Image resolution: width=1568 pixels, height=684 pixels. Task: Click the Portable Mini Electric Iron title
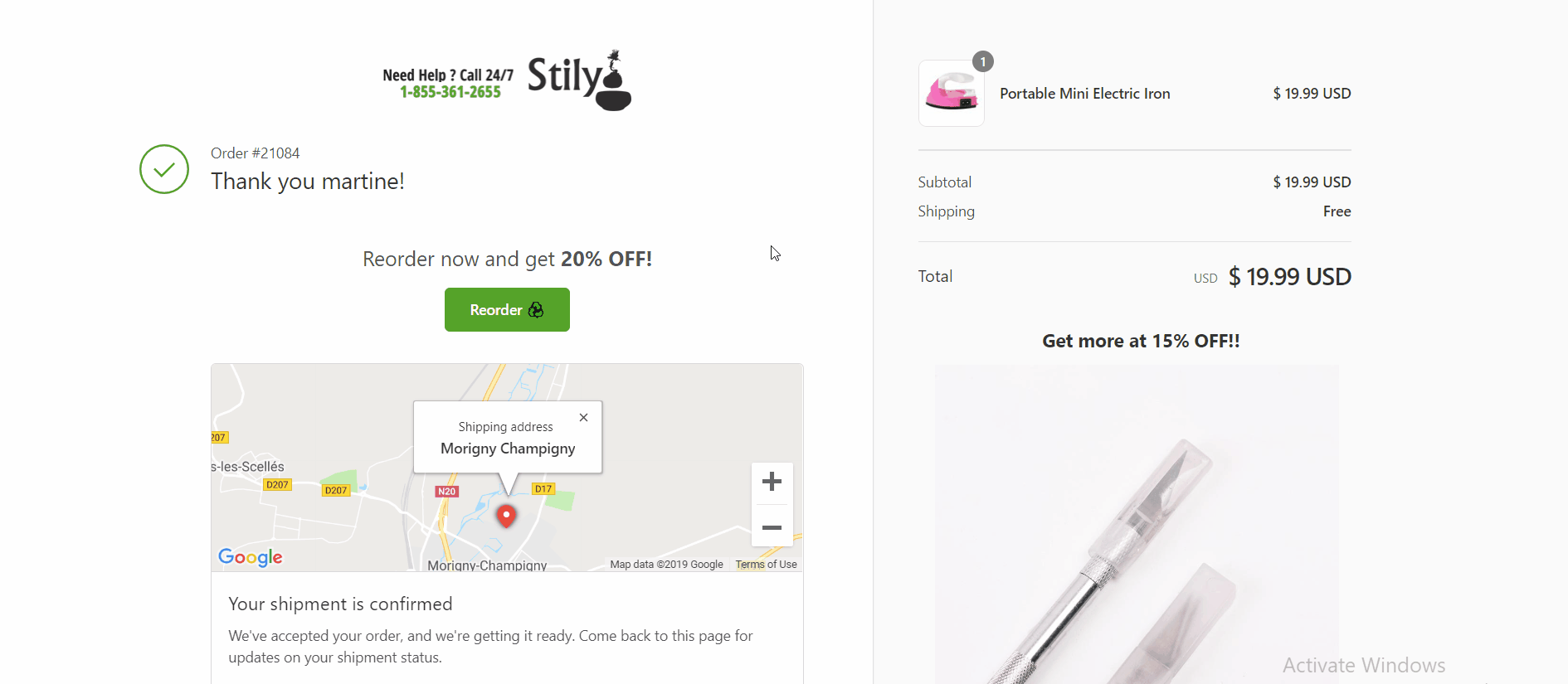pos(1085,94)
